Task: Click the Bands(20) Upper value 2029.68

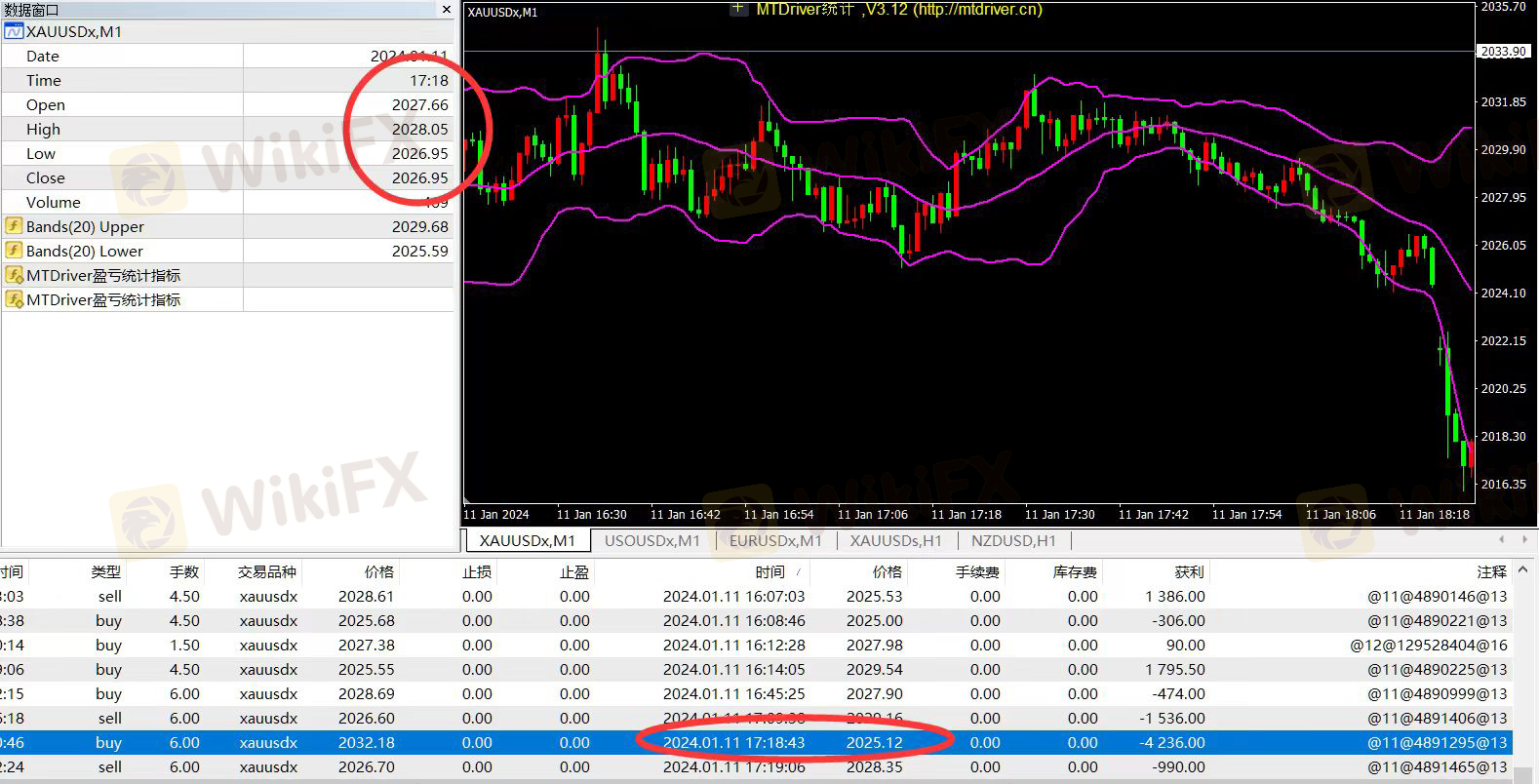Action: [420, 226]
